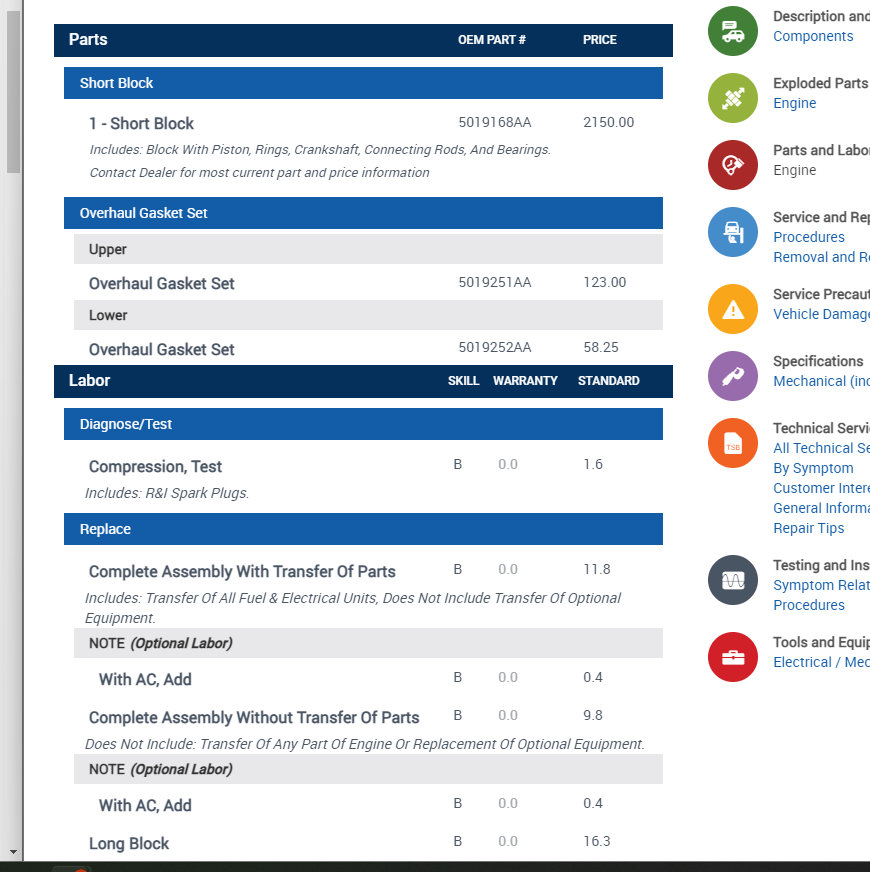Click the vertical scrollbar thumb at left
The height and width of the screenshot is (872, 870).
13,92
